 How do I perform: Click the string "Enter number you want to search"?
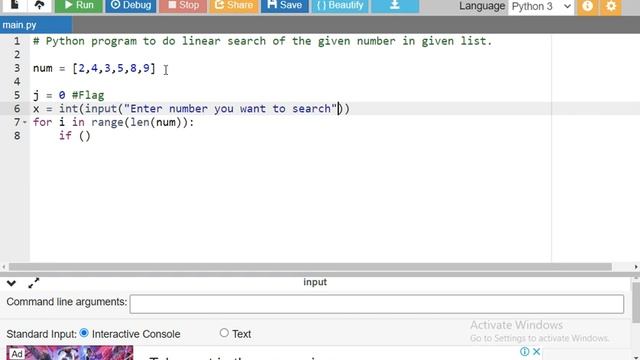231,109
